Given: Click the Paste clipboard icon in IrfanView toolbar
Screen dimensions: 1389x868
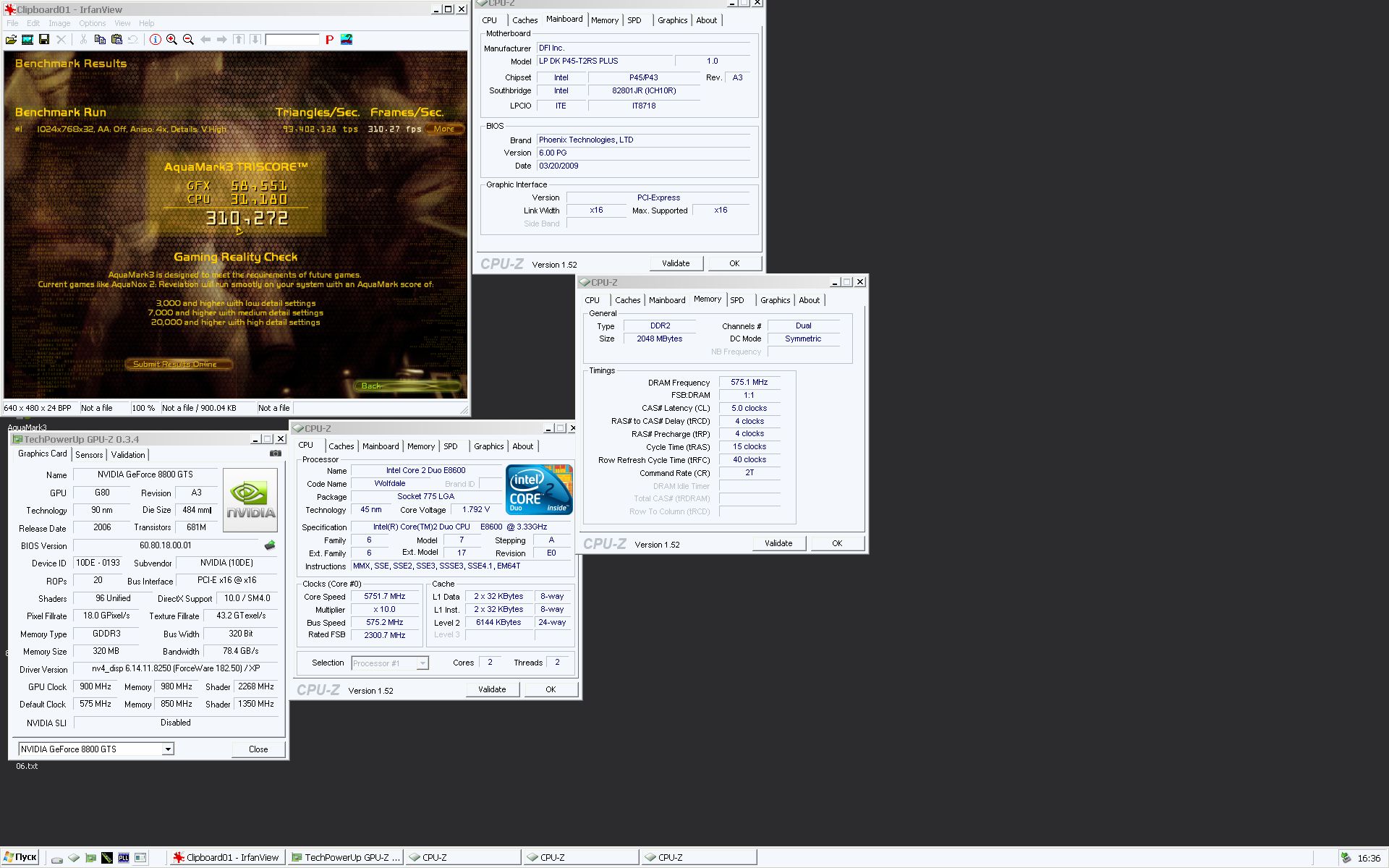Looking at the screenshot, I should coord(116,40).
